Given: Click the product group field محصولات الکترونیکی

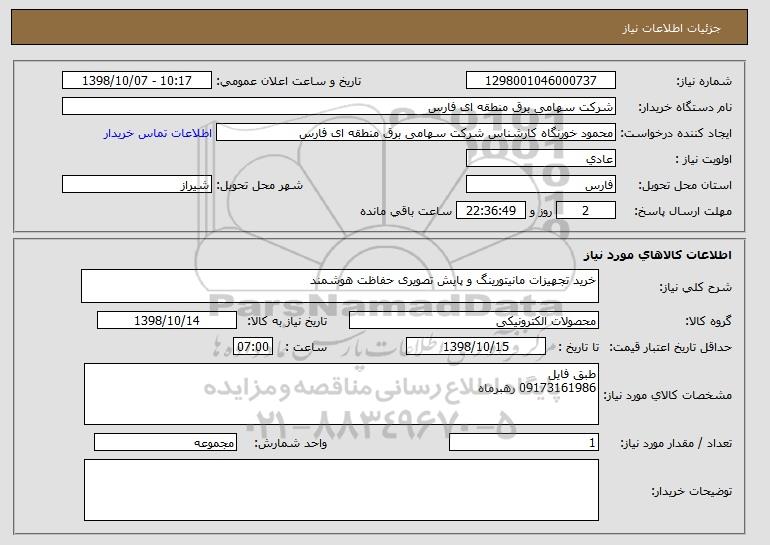Looking at the screenshot, I should point(474,321).
